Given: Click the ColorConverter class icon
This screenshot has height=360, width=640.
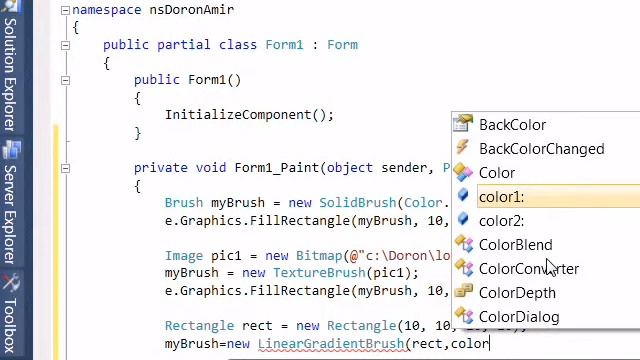Looking at the screenshot, I should [x=464, y=267].
